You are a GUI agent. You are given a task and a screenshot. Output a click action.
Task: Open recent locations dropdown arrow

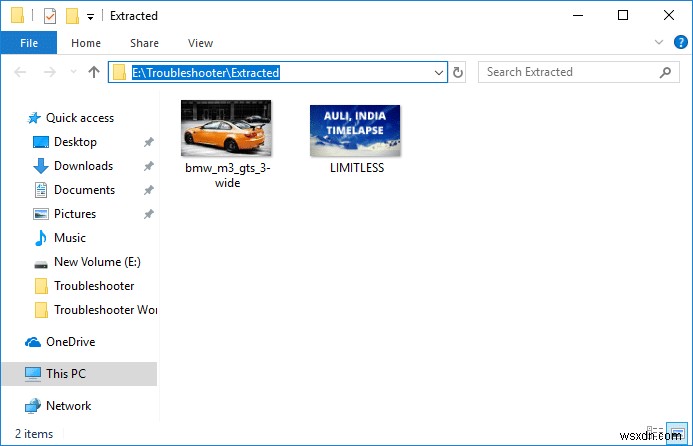(73, 72)
